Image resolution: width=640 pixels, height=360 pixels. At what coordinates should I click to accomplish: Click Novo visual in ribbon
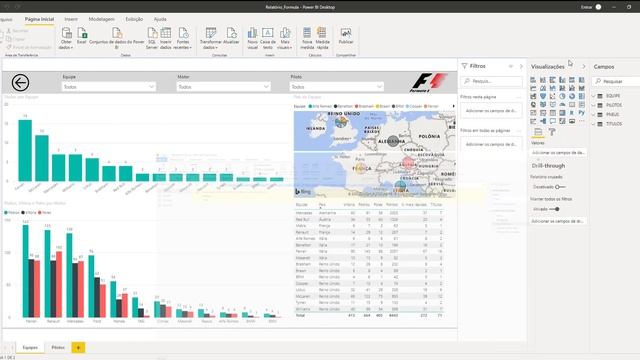253,38
